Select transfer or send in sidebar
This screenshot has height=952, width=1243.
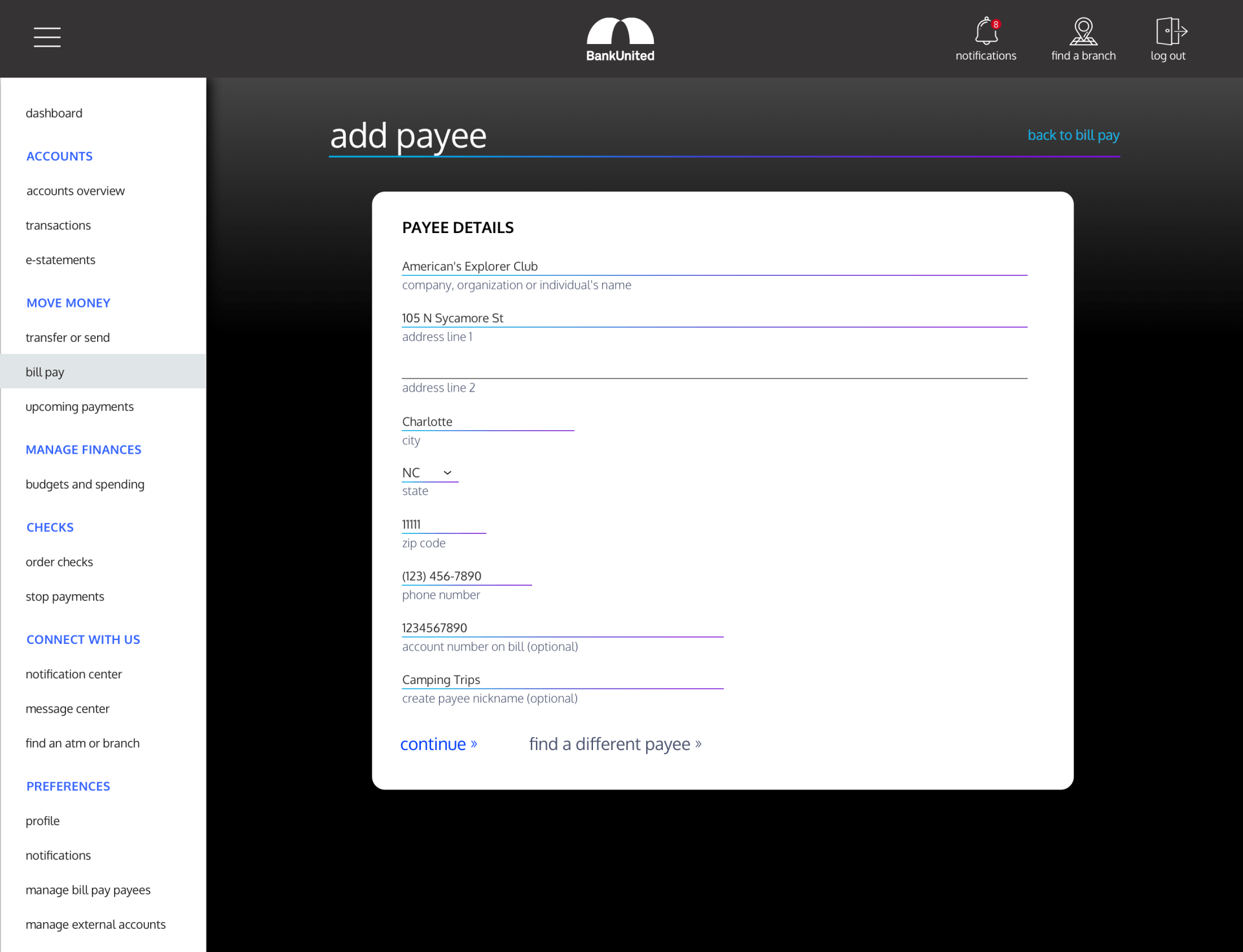[67, 338]
